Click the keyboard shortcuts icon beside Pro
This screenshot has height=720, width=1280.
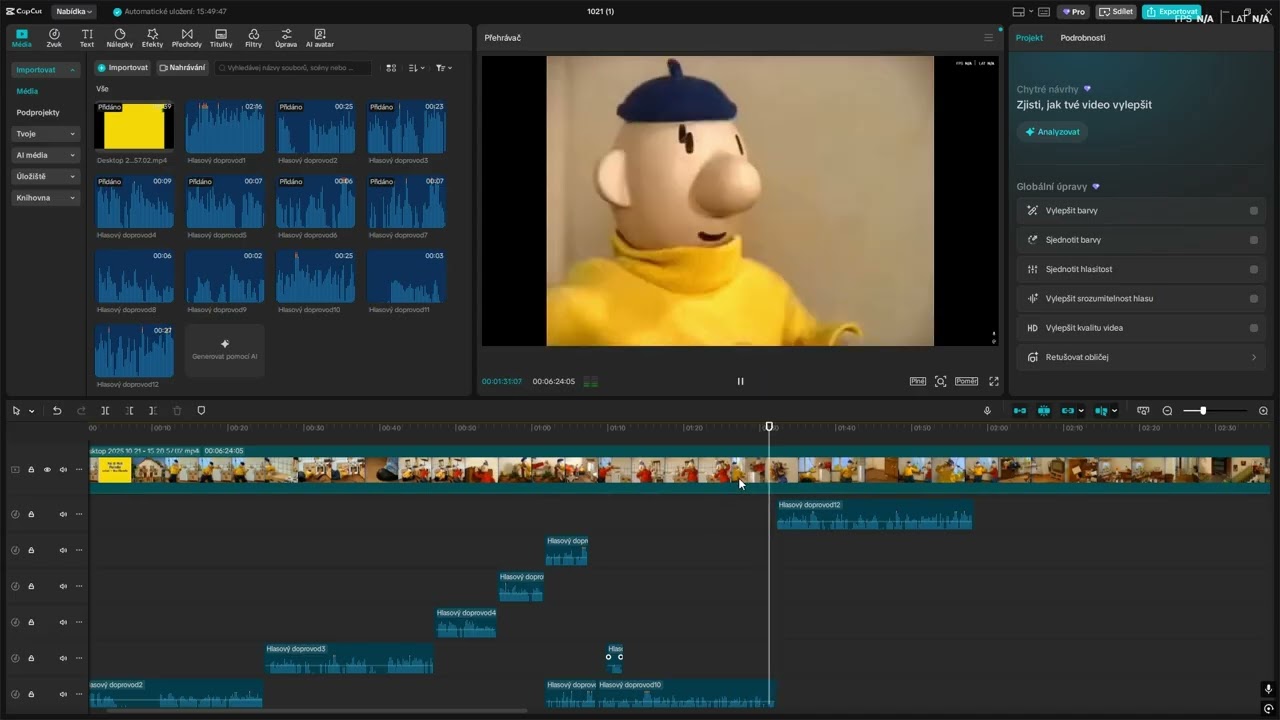tap(1044, 12)
